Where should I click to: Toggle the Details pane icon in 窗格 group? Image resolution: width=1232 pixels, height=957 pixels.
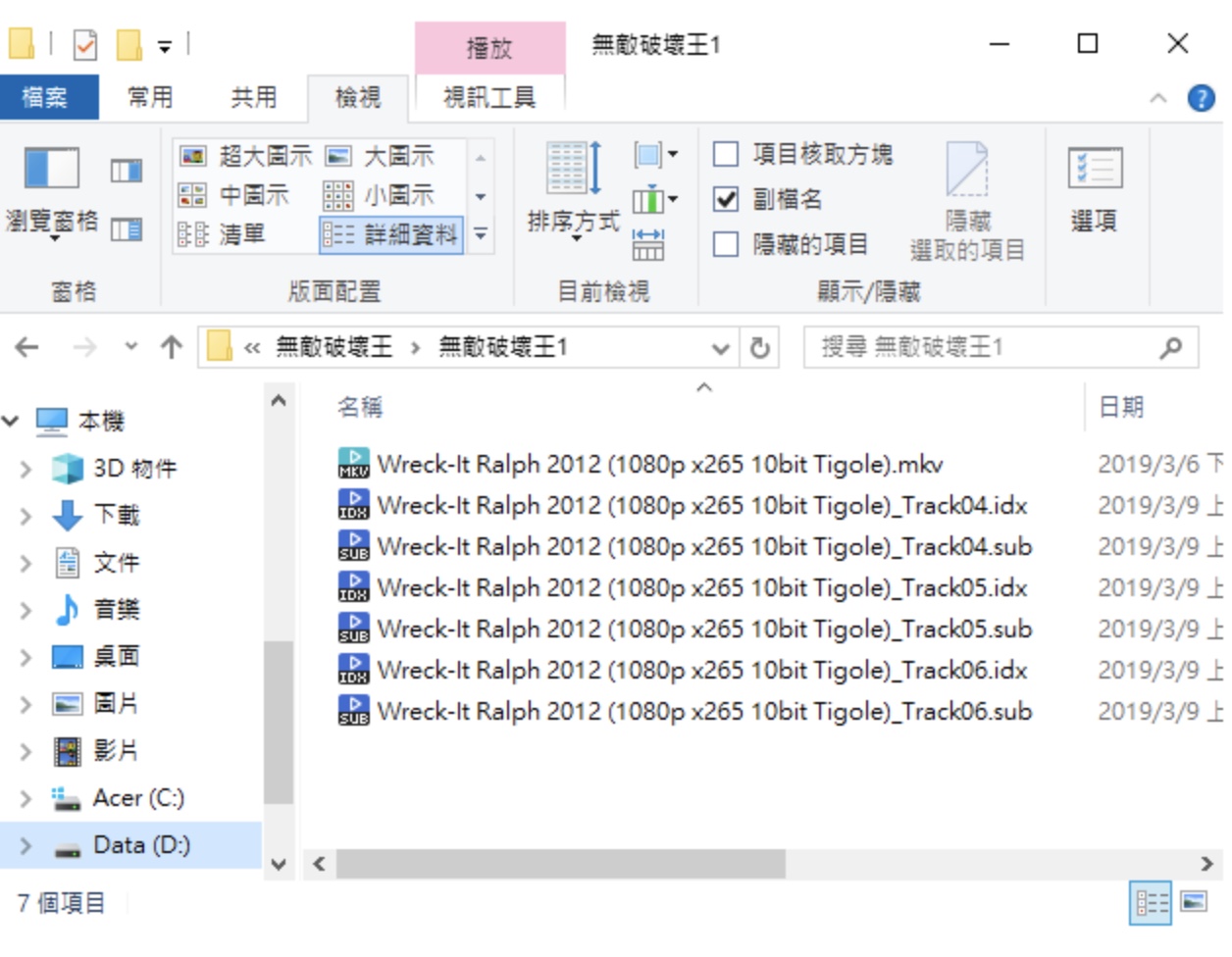pos(127,230)
